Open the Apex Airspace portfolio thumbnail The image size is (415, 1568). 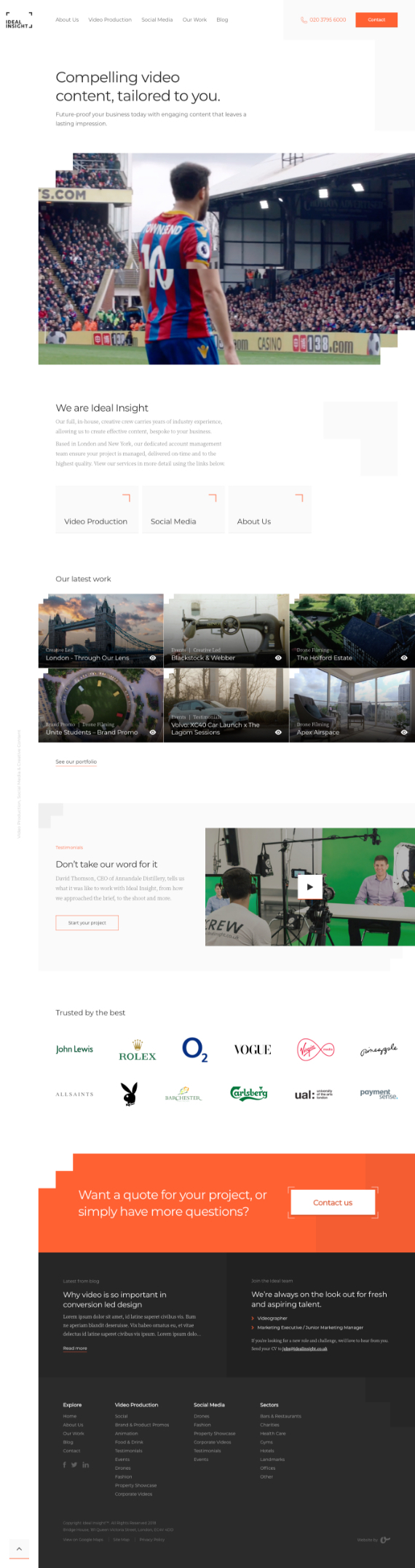[352, 705]
